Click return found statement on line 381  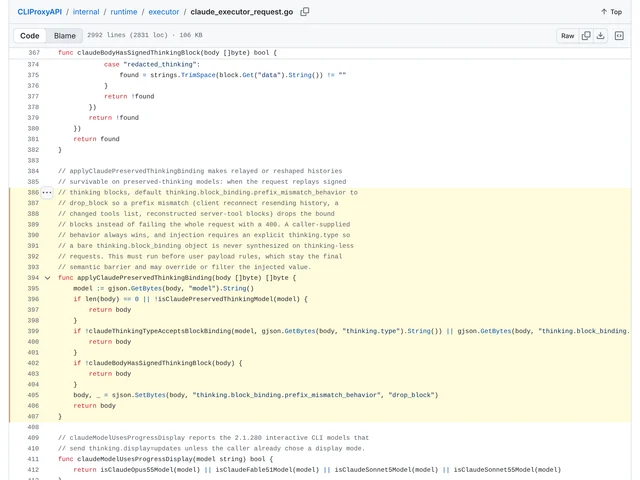tap(96, 139)
